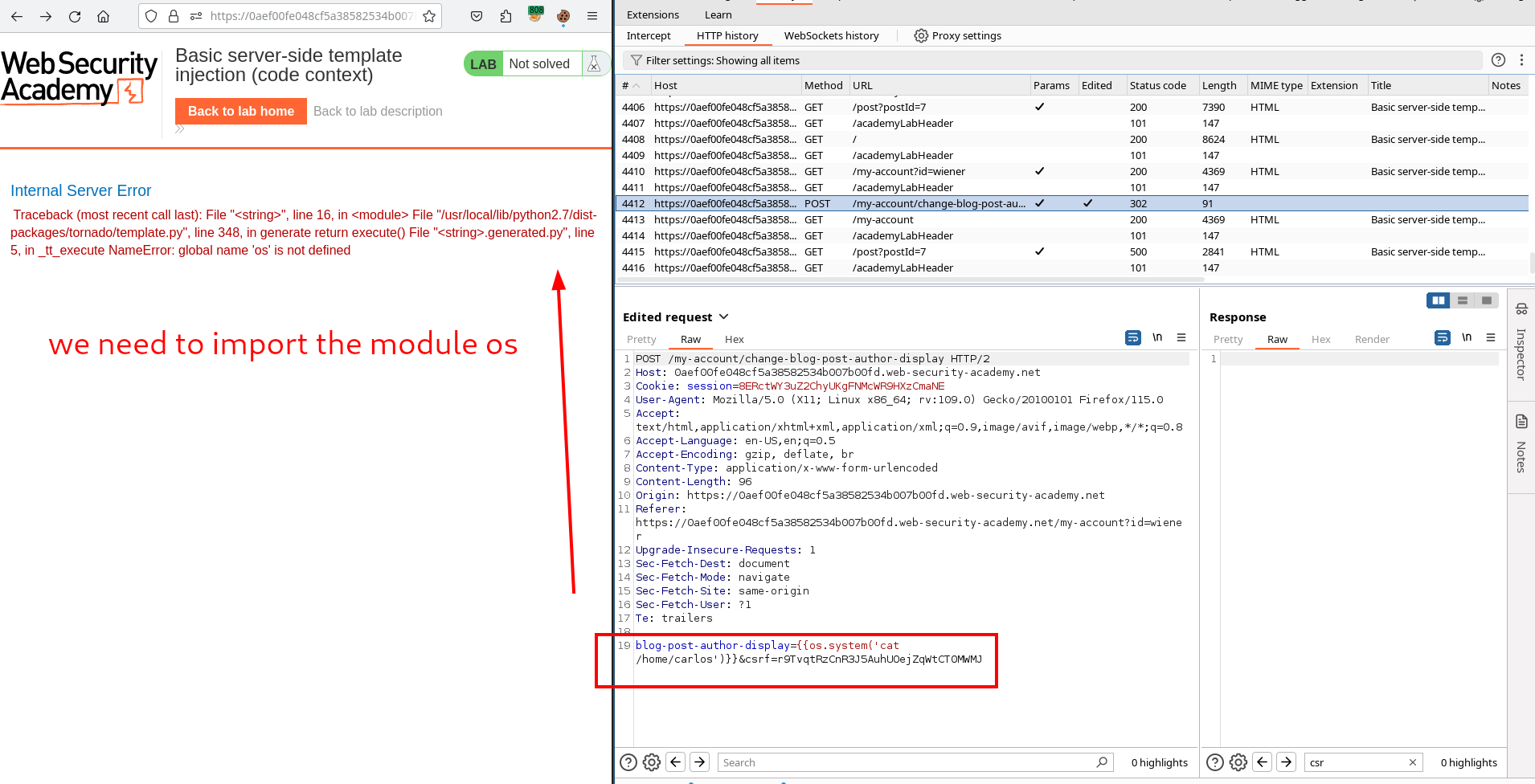Jump to previous match in response search

1263,762
